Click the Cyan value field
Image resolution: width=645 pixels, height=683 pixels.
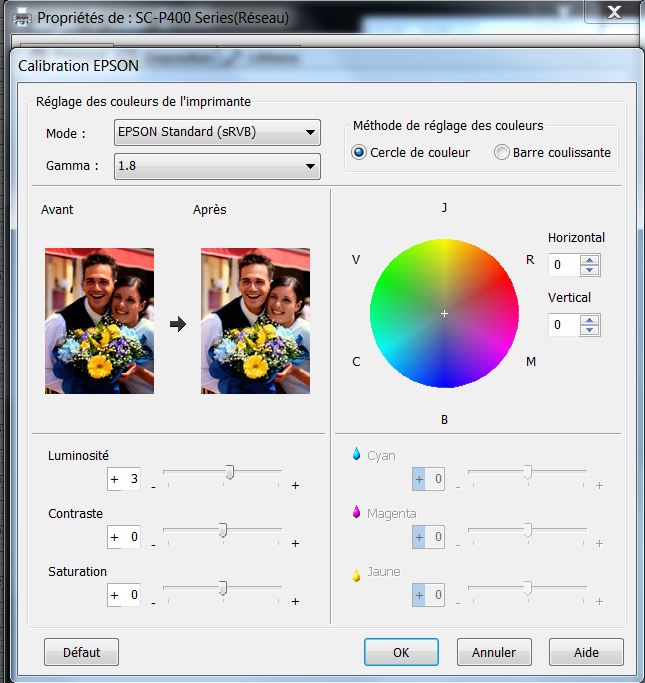tap(428, 479)
